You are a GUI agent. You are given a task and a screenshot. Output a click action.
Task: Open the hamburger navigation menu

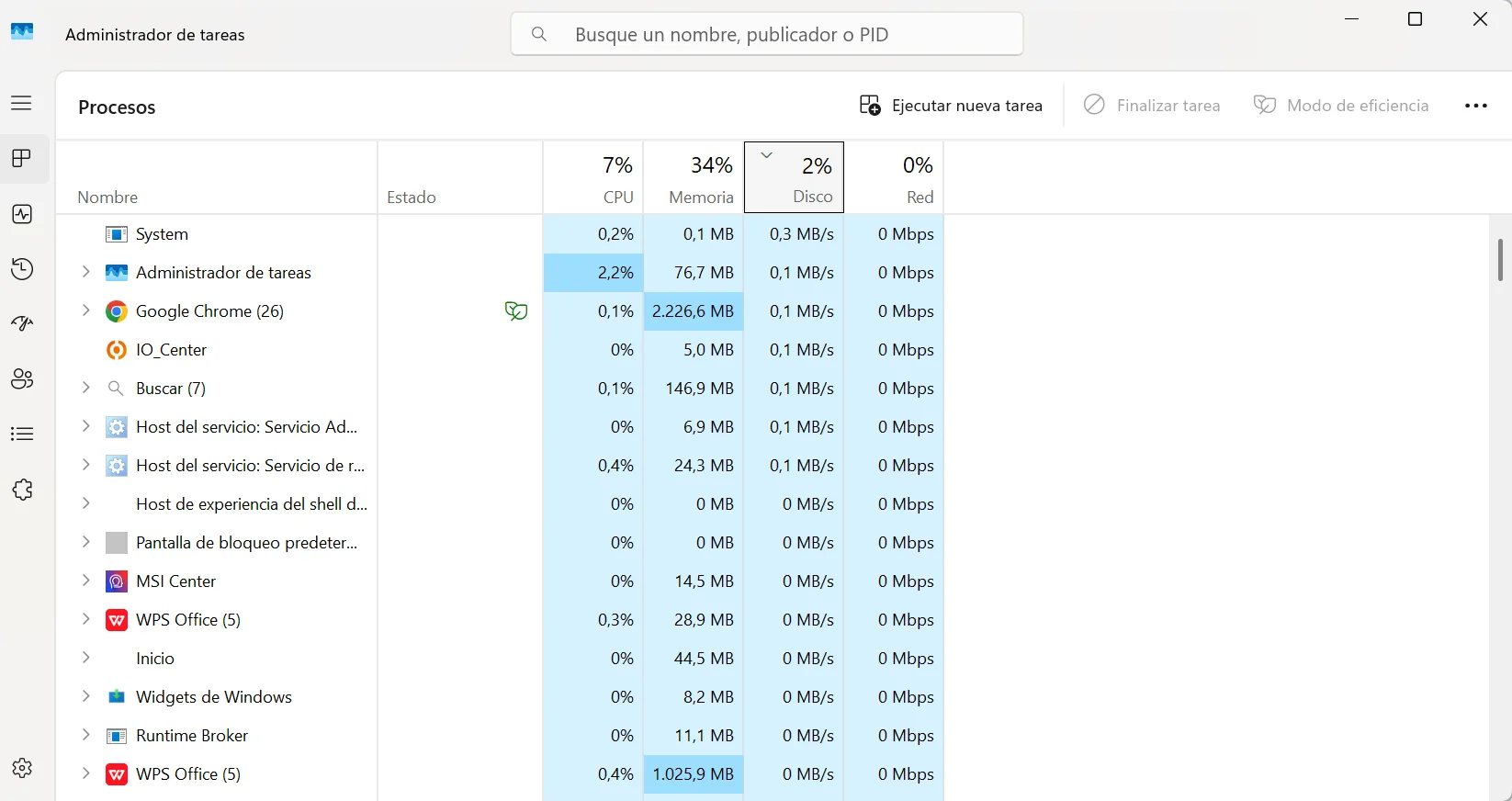tap(22, 104)
